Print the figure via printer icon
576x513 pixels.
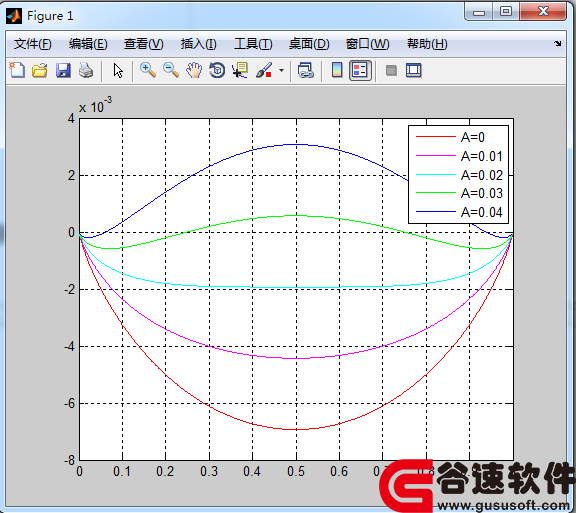(x=86, y=70)
